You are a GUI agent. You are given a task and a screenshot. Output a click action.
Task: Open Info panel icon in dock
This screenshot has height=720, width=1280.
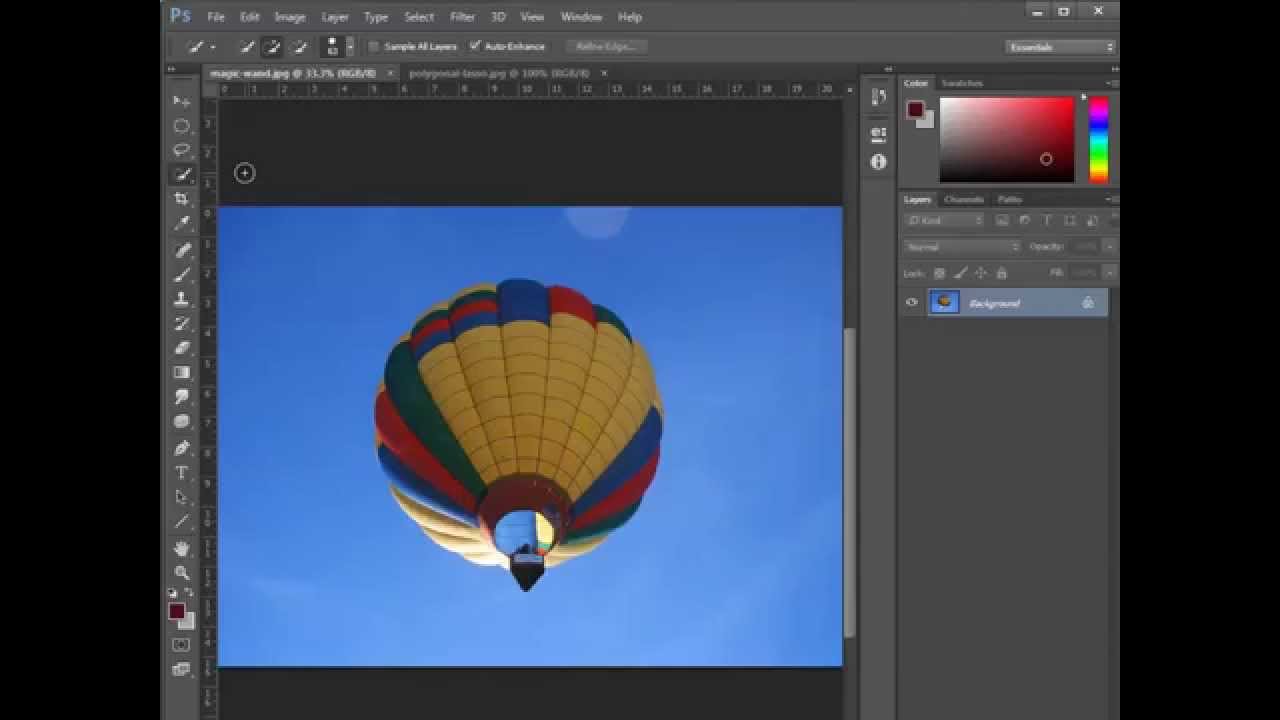click(878, 161)
